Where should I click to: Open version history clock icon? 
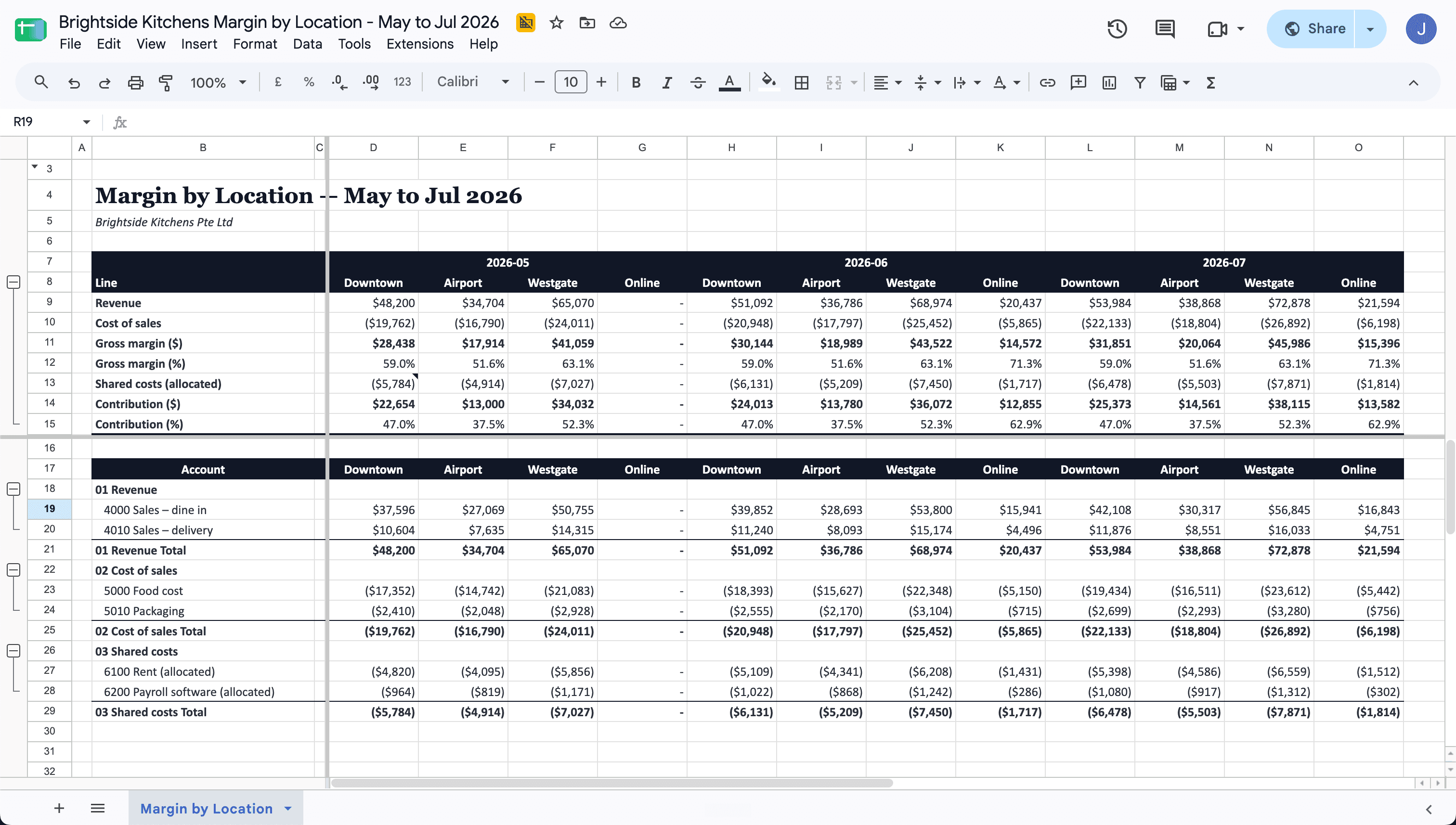point(1117,28)
